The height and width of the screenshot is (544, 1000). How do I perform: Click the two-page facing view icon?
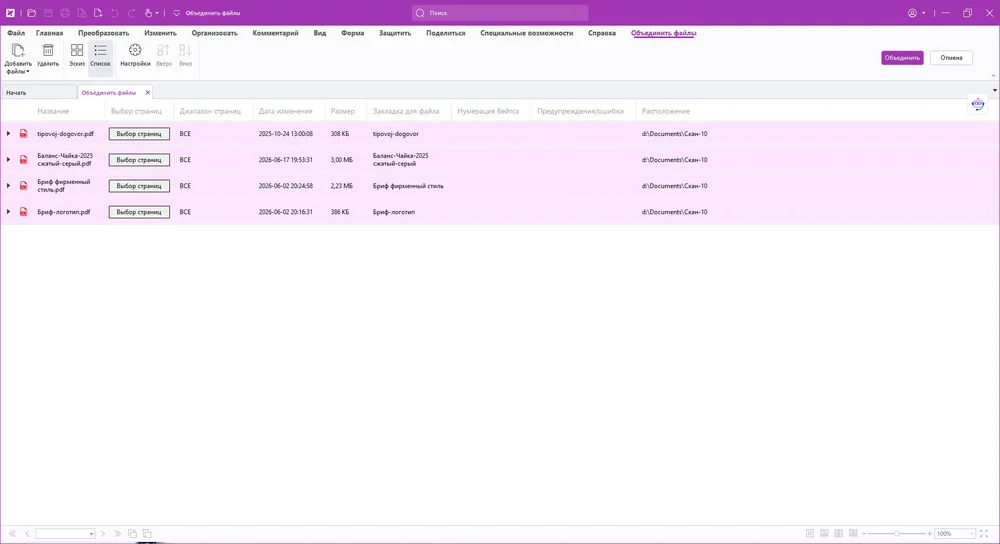coord(839,533)
